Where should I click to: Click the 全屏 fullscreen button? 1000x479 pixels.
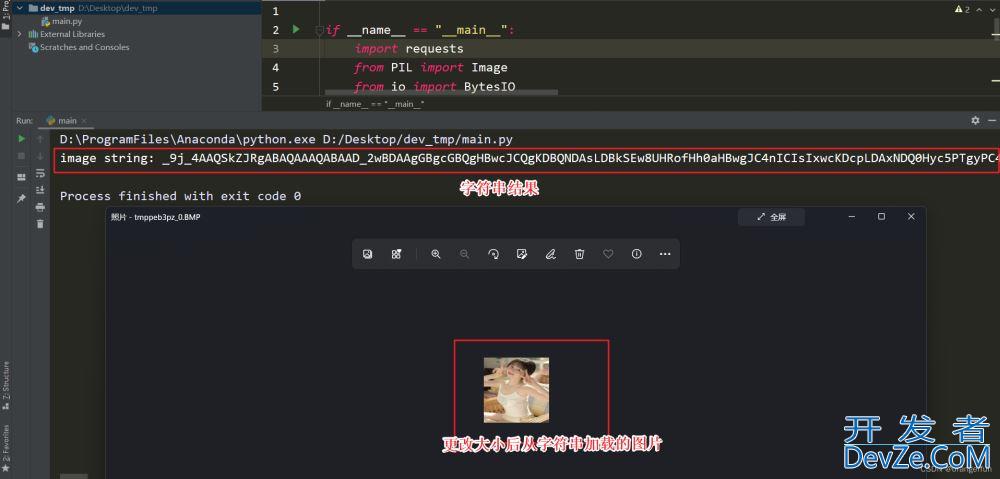tap(771, 216)
